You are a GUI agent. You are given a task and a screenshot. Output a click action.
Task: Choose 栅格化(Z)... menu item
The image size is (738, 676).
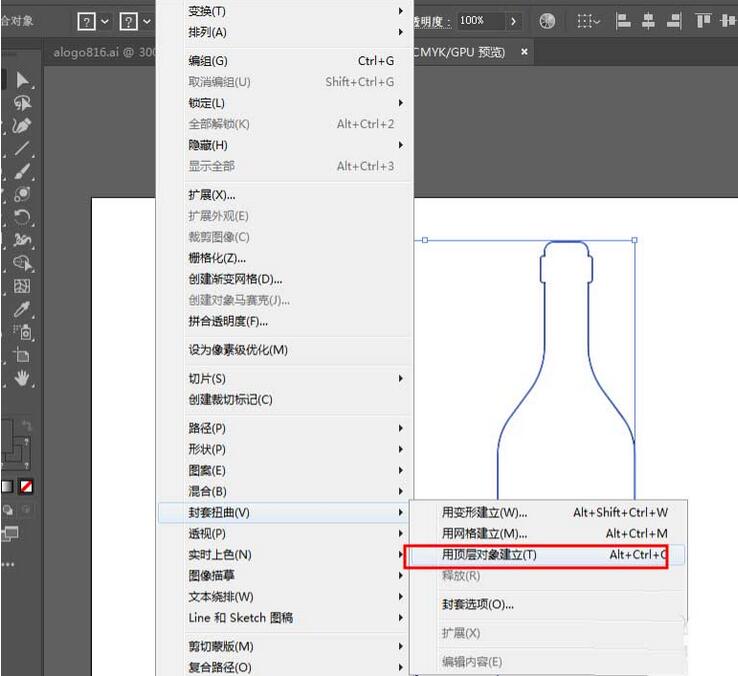285,258
